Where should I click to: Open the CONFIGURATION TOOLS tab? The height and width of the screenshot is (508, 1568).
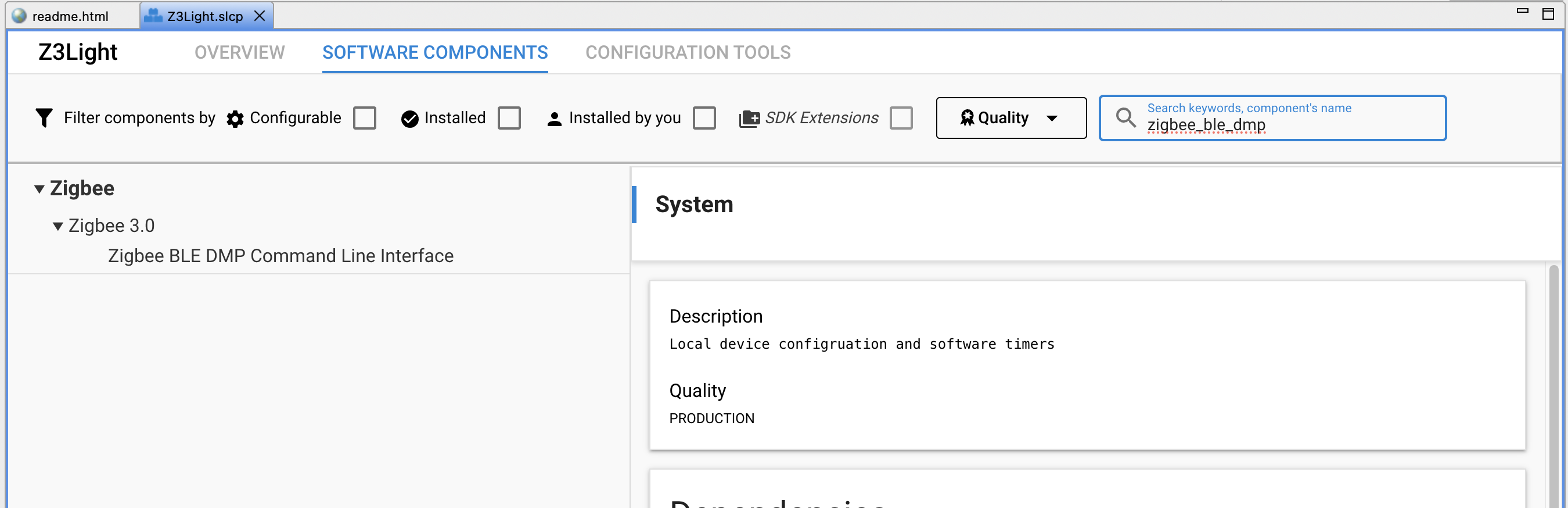click(x=688, y=52)
